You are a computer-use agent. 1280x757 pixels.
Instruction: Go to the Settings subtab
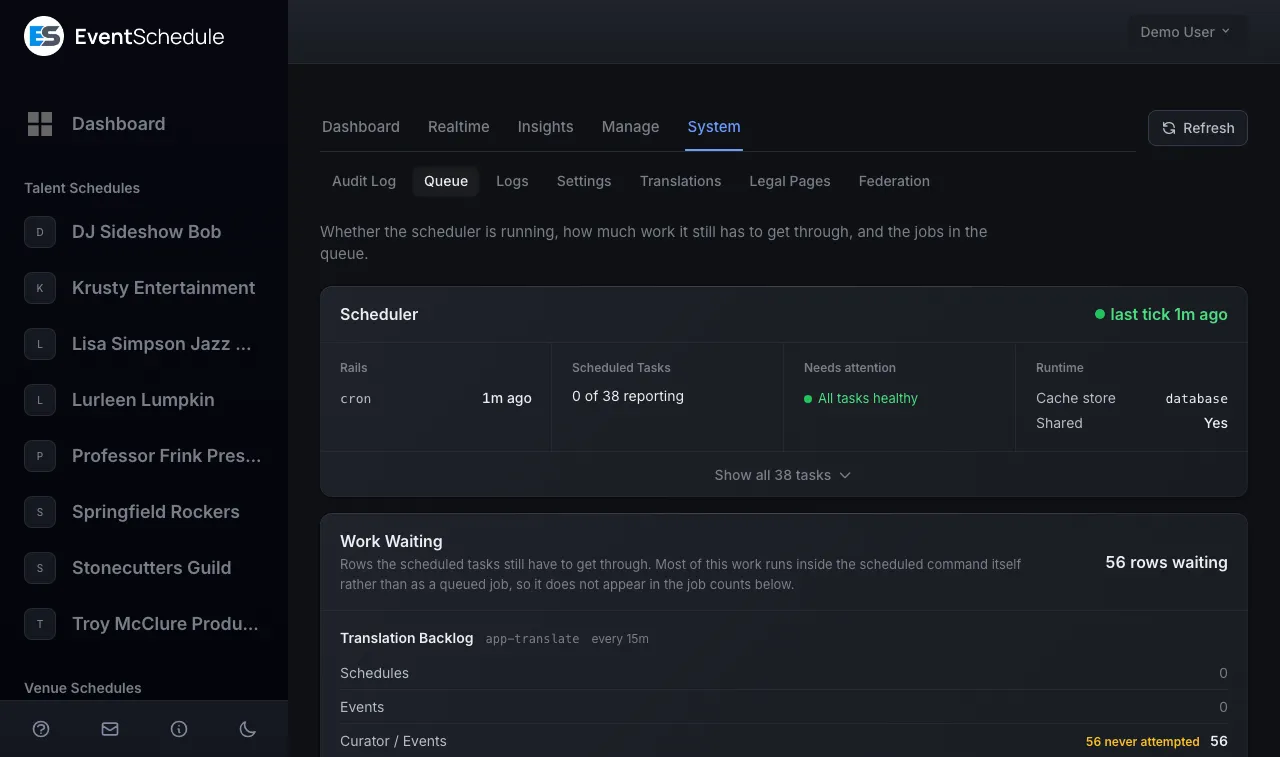(584, 181)
